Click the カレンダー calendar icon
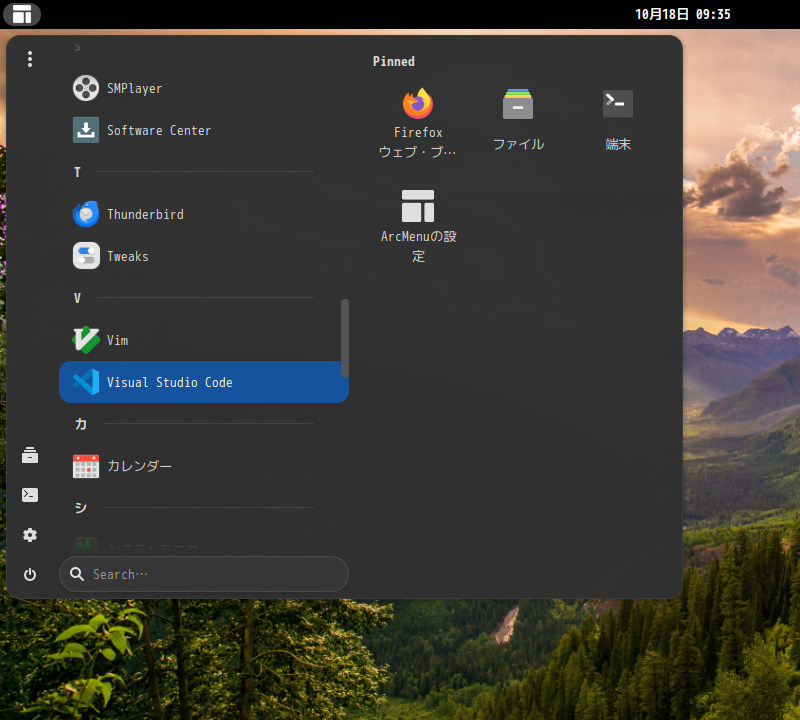 pos(86,466)
